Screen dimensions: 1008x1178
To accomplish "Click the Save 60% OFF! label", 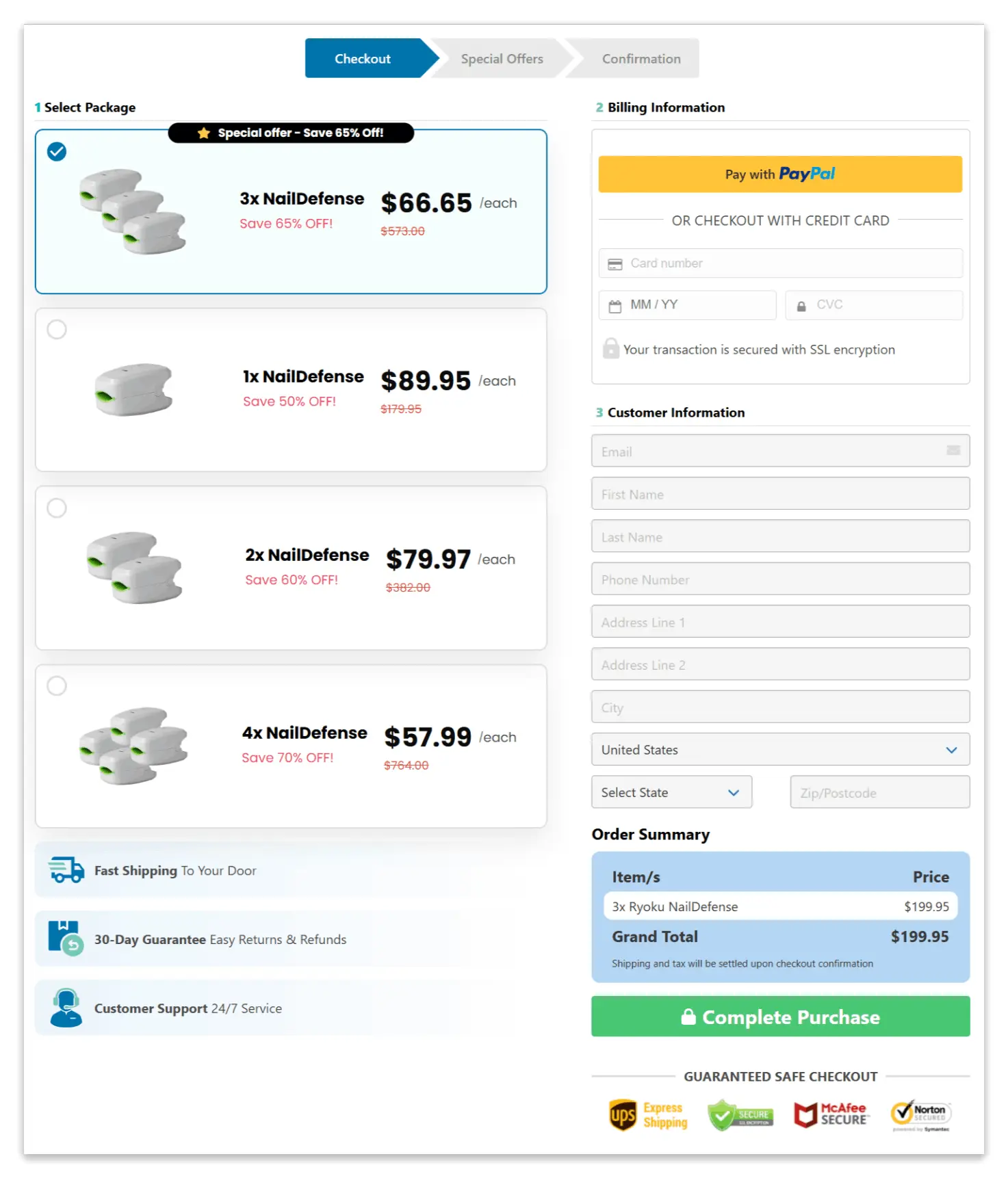I will (292, 580).
